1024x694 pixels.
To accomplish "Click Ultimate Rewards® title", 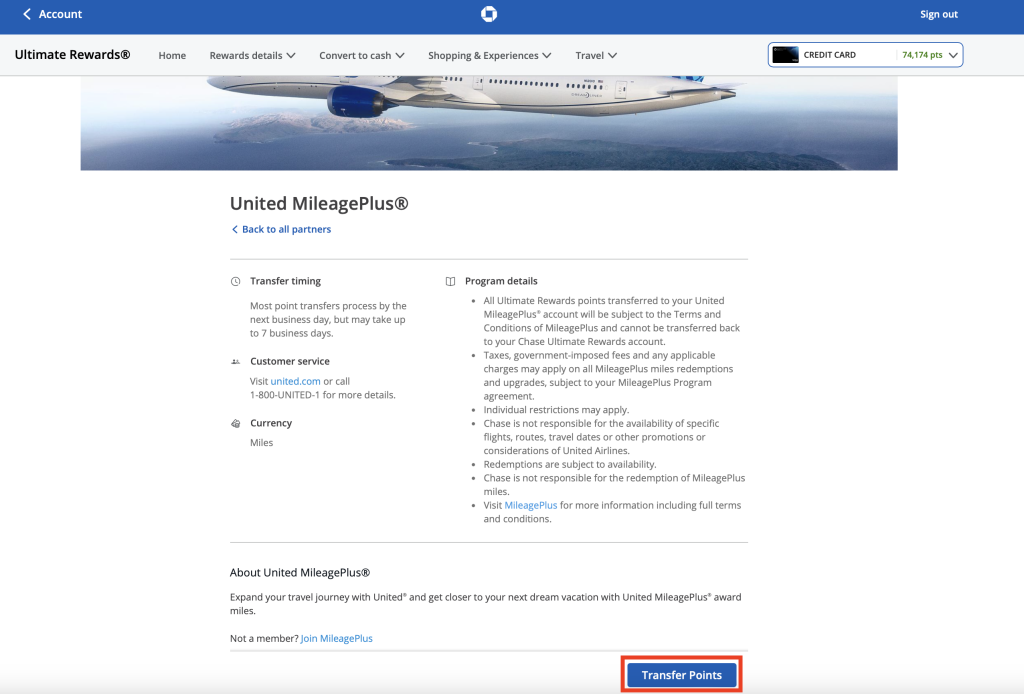I will click(72, 55).
